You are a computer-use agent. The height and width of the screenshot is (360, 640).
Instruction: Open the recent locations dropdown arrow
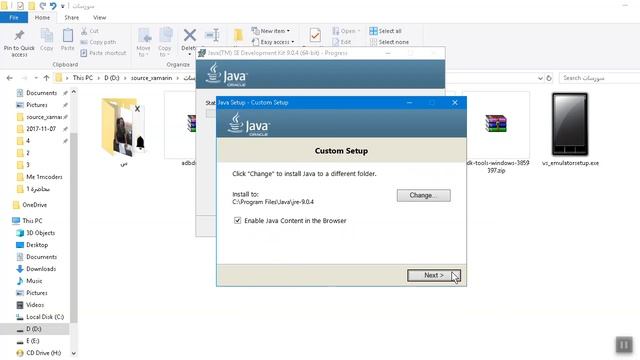click(36, 78)
